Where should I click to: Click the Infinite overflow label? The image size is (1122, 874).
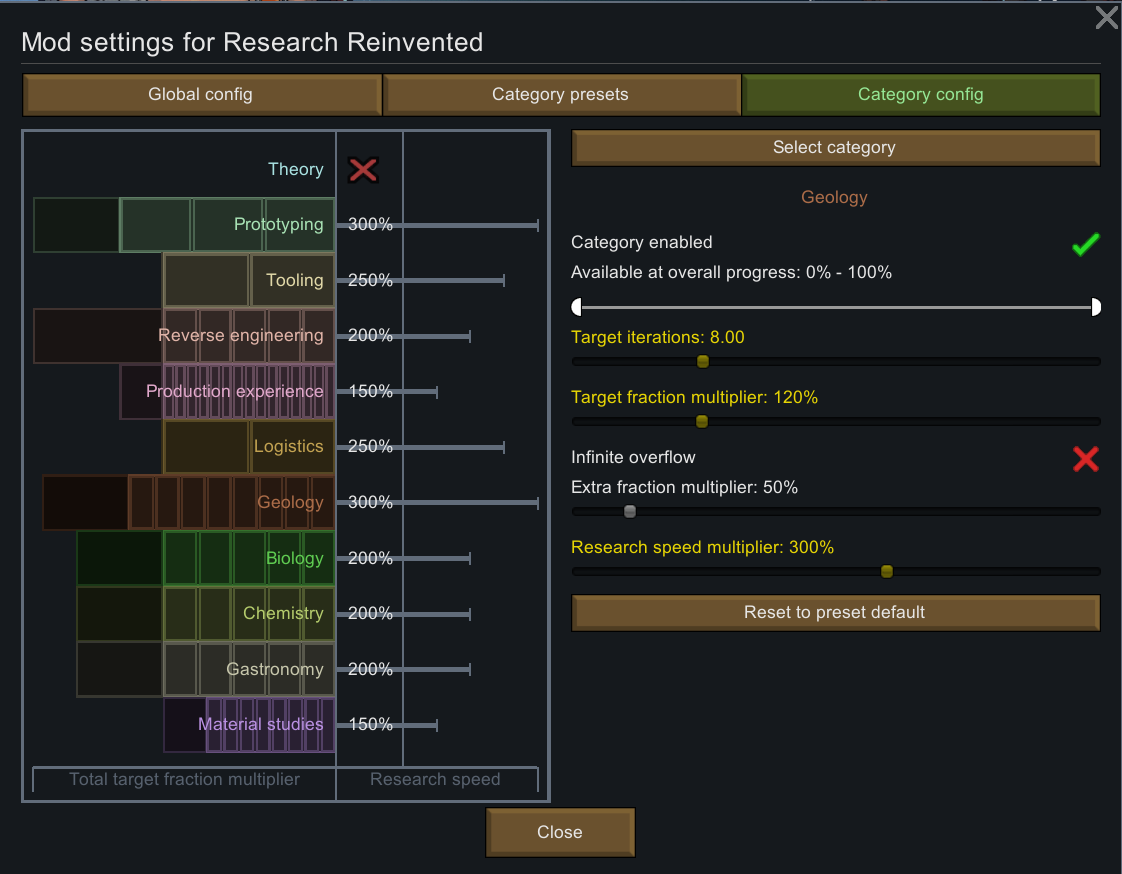click(633, 457)
